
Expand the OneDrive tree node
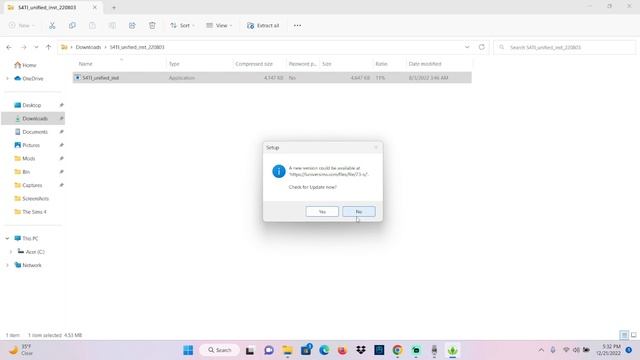pos(7,78)
